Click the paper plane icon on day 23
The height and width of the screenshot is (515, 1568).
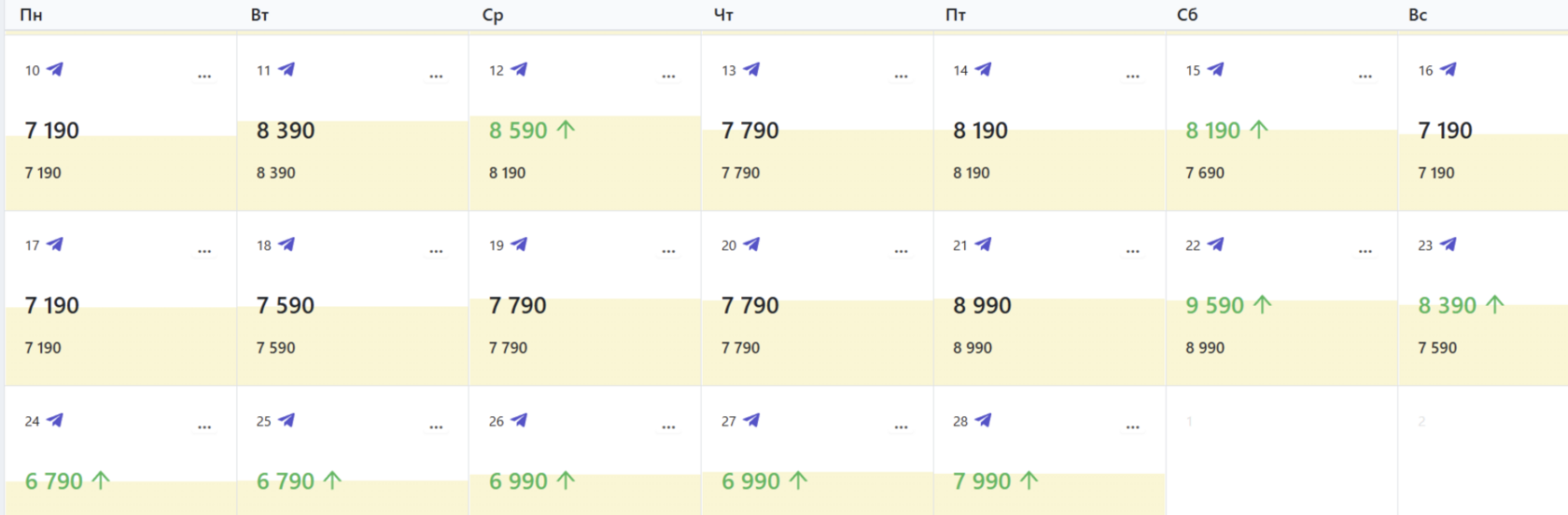pyautogui.click(x=1449, y=244)
